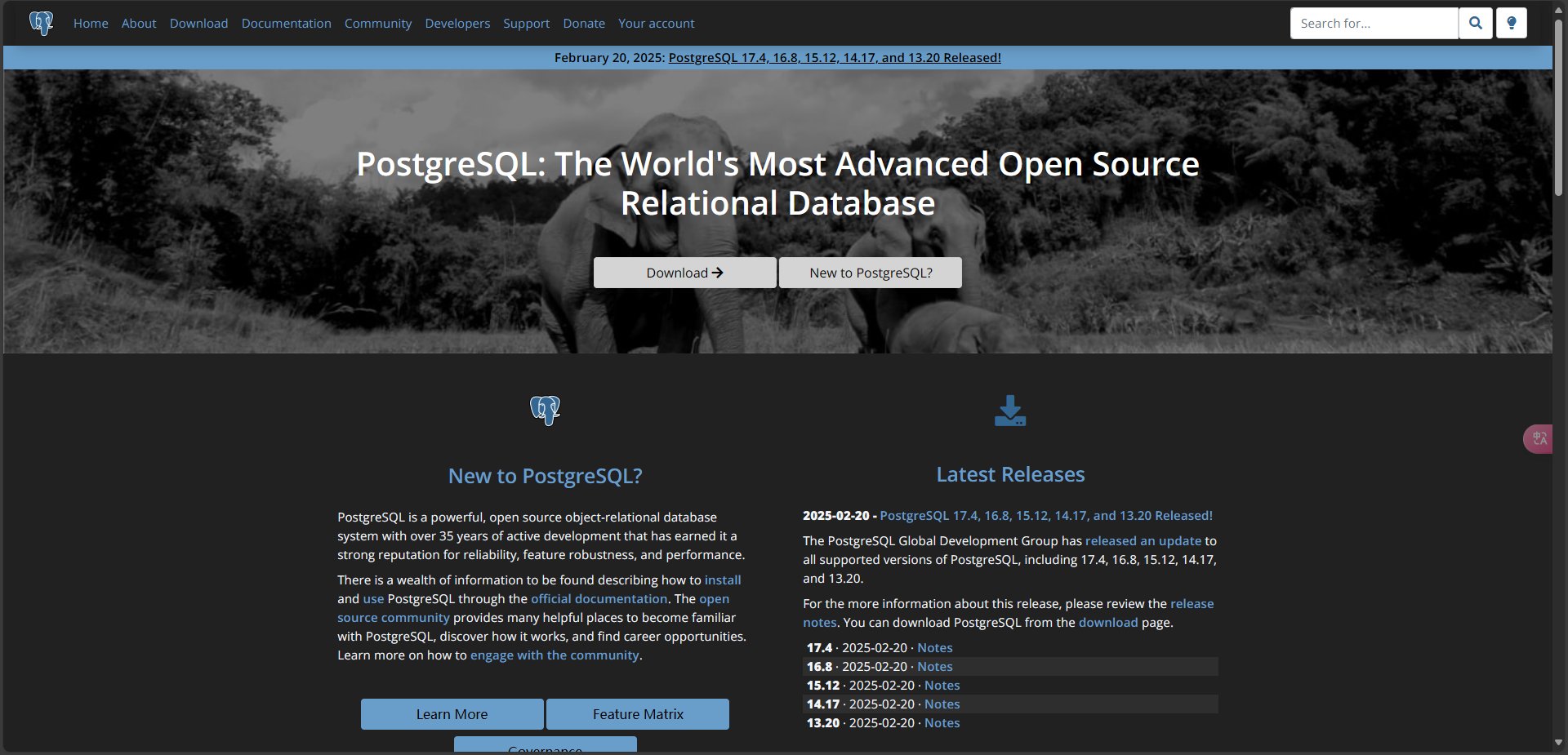Click the magnifier search button
The image size is (1568, 755).
click(x=1476, y=23)
